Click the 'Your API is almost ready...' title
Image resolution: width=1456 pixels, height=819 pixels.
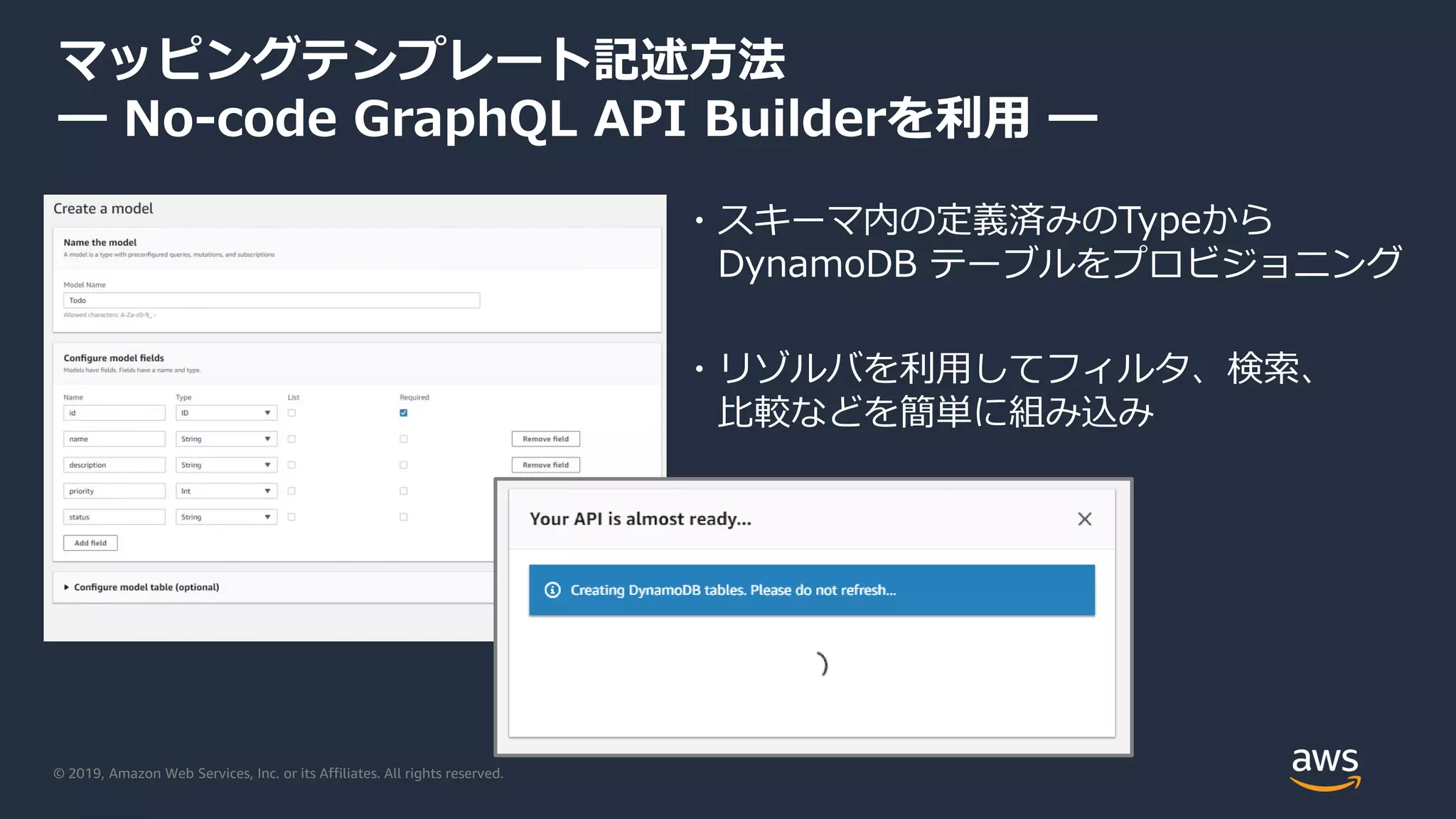coord(640,519)
